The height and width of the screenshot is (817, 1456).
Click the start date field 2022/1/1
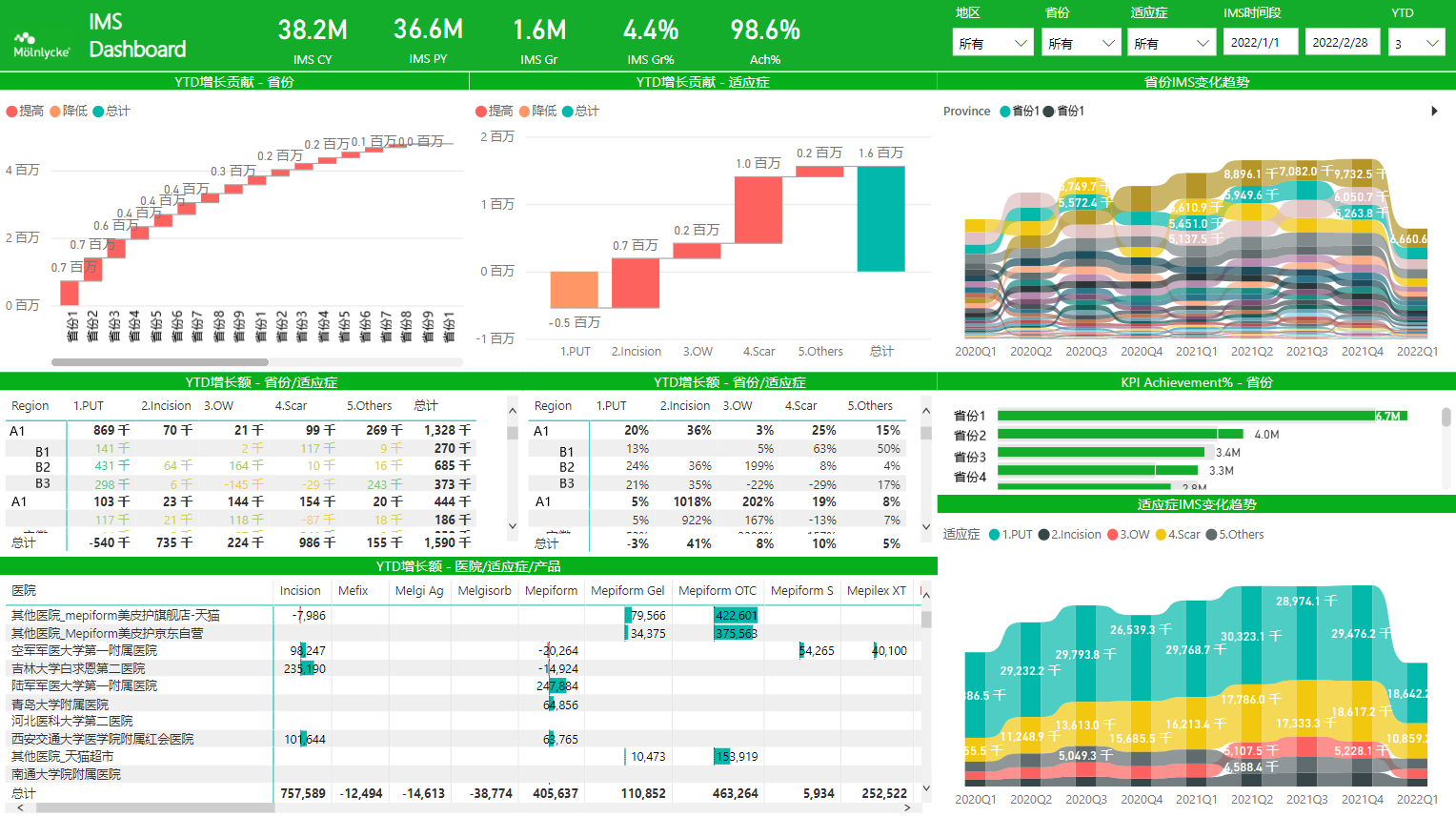click(1260, 42)
